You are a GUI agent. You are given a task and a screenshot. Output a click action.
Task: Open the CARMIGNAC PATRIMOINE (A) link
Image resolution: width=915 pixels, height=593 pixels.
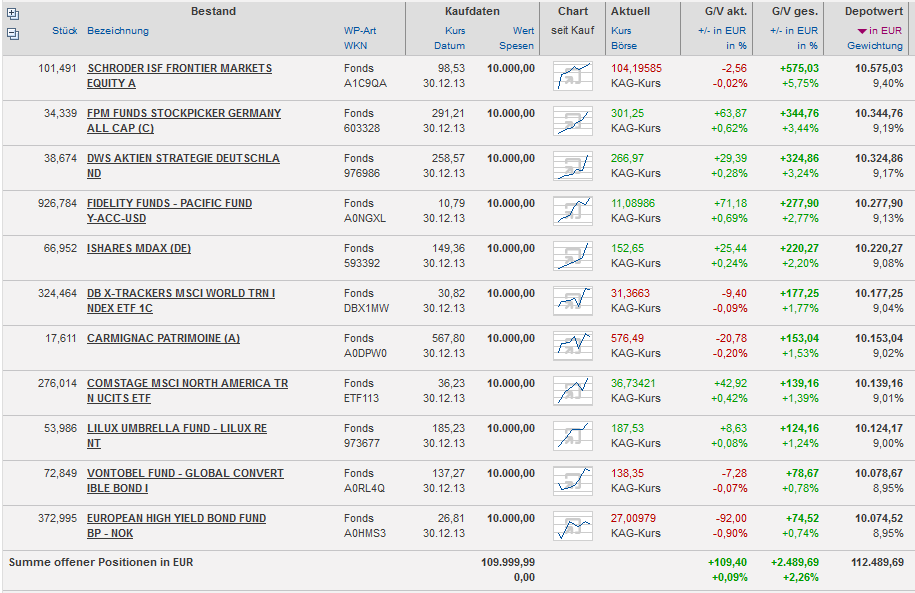tap(163, 338)
